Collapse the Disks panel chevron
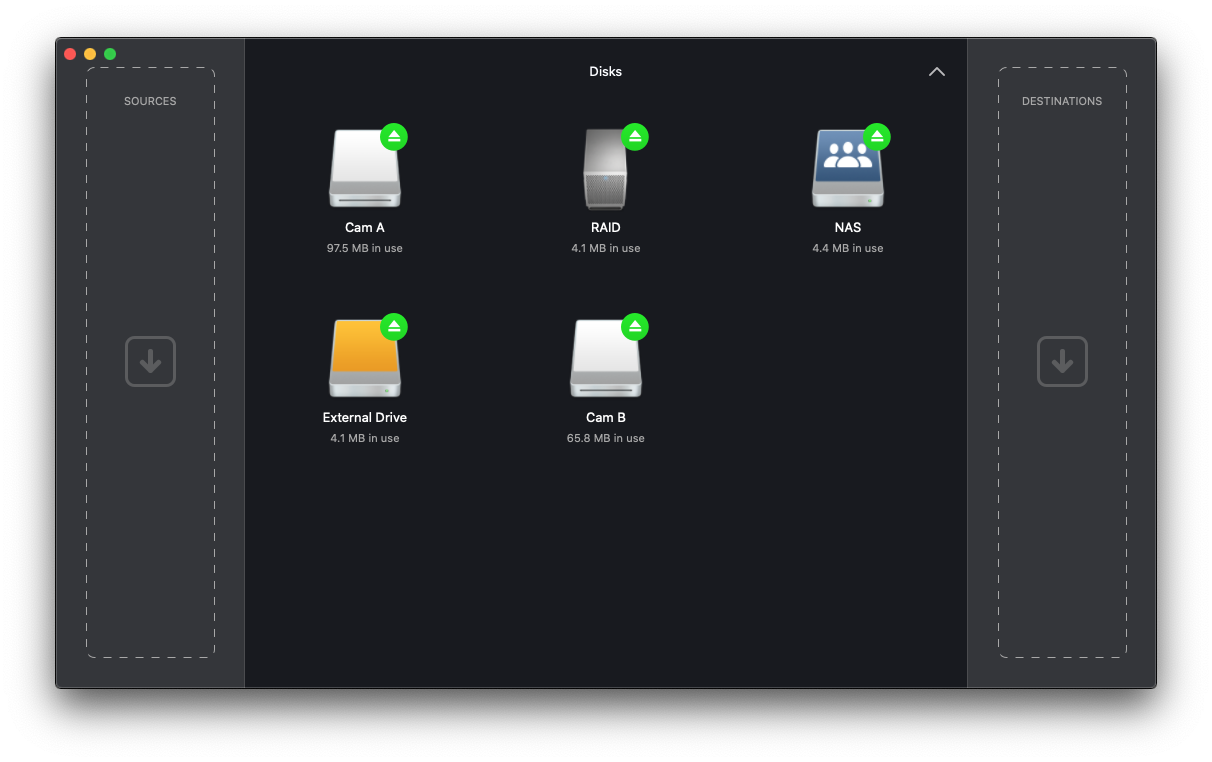 click(937, 72)
